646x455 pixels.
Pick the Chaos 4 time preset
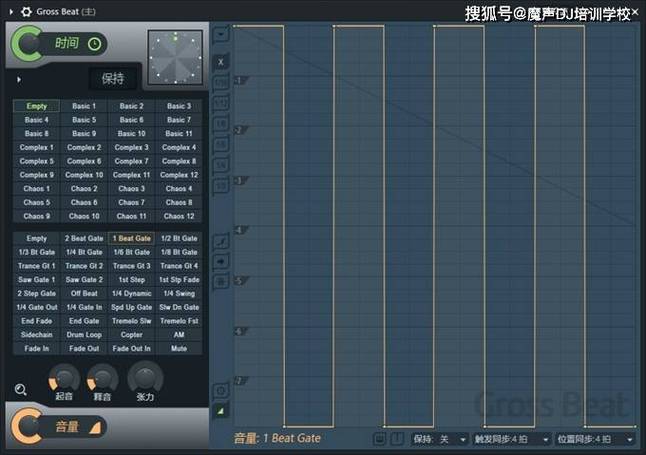[x=179, y=189]
